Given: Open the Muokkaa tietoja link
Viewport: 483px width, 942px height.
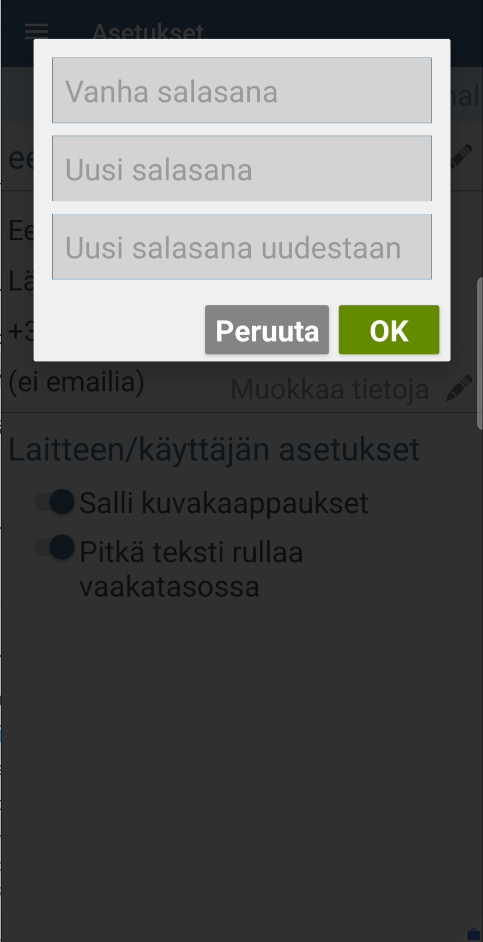Looking at the screenshot, I should [330, 389].
